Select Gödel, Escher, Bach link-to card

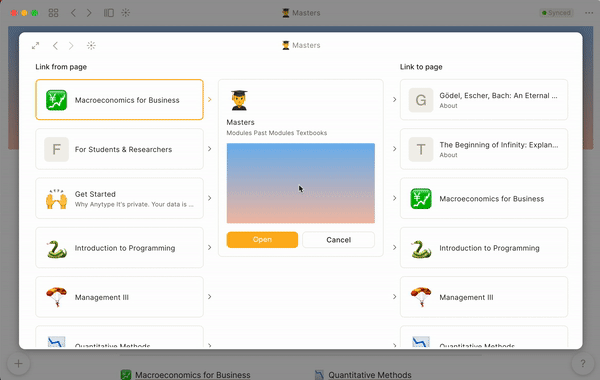[484, 100]
